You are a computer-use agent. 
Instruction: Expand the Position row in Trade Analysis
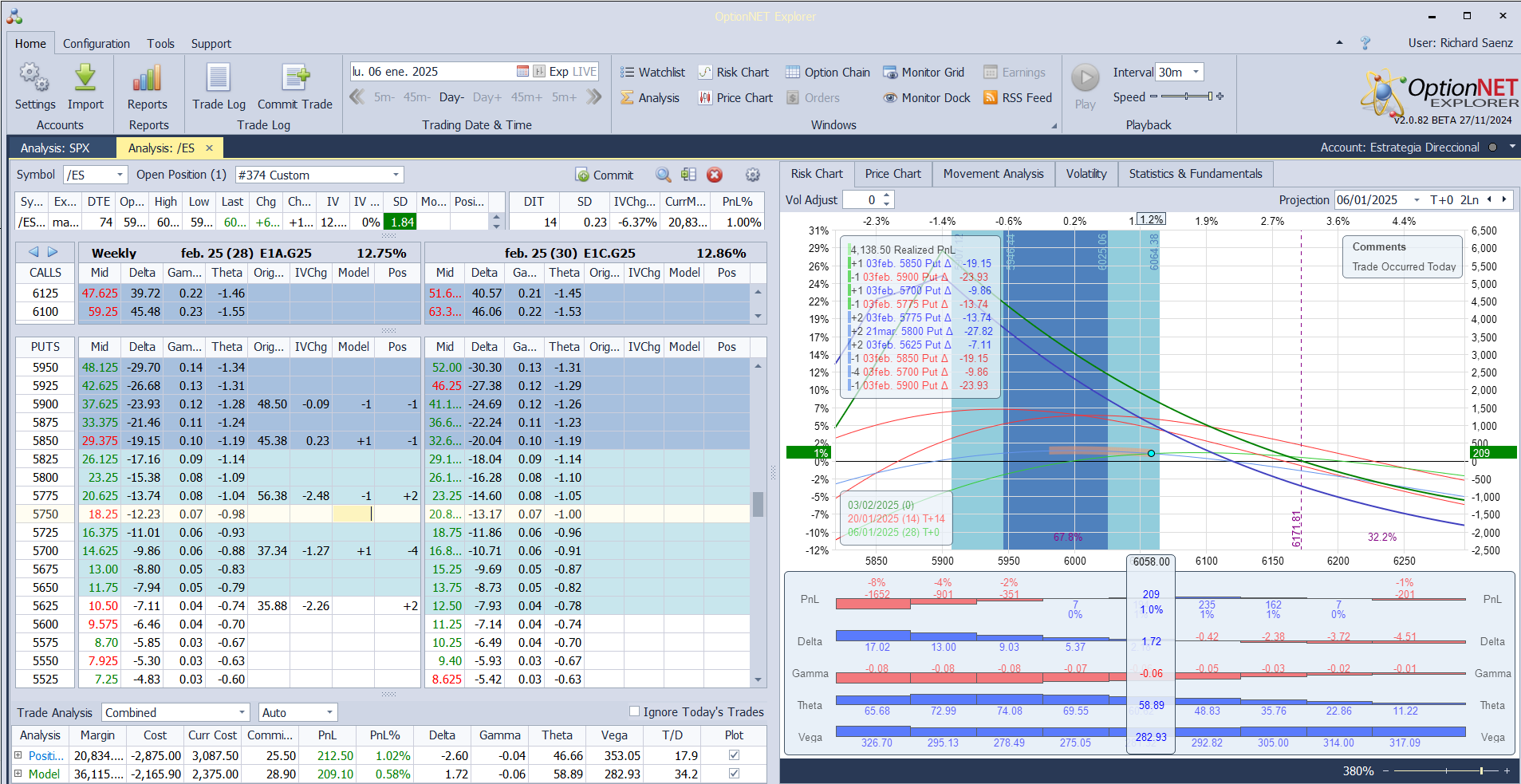point(18,754)
